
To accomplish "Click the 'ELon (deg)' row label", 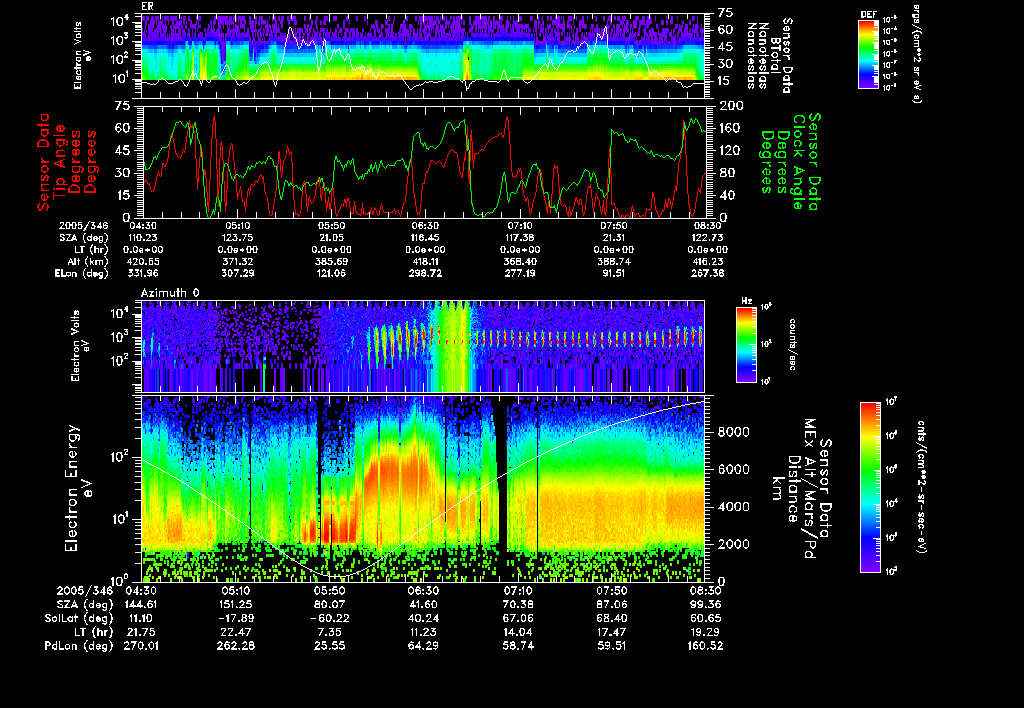I will coord(82,274).
